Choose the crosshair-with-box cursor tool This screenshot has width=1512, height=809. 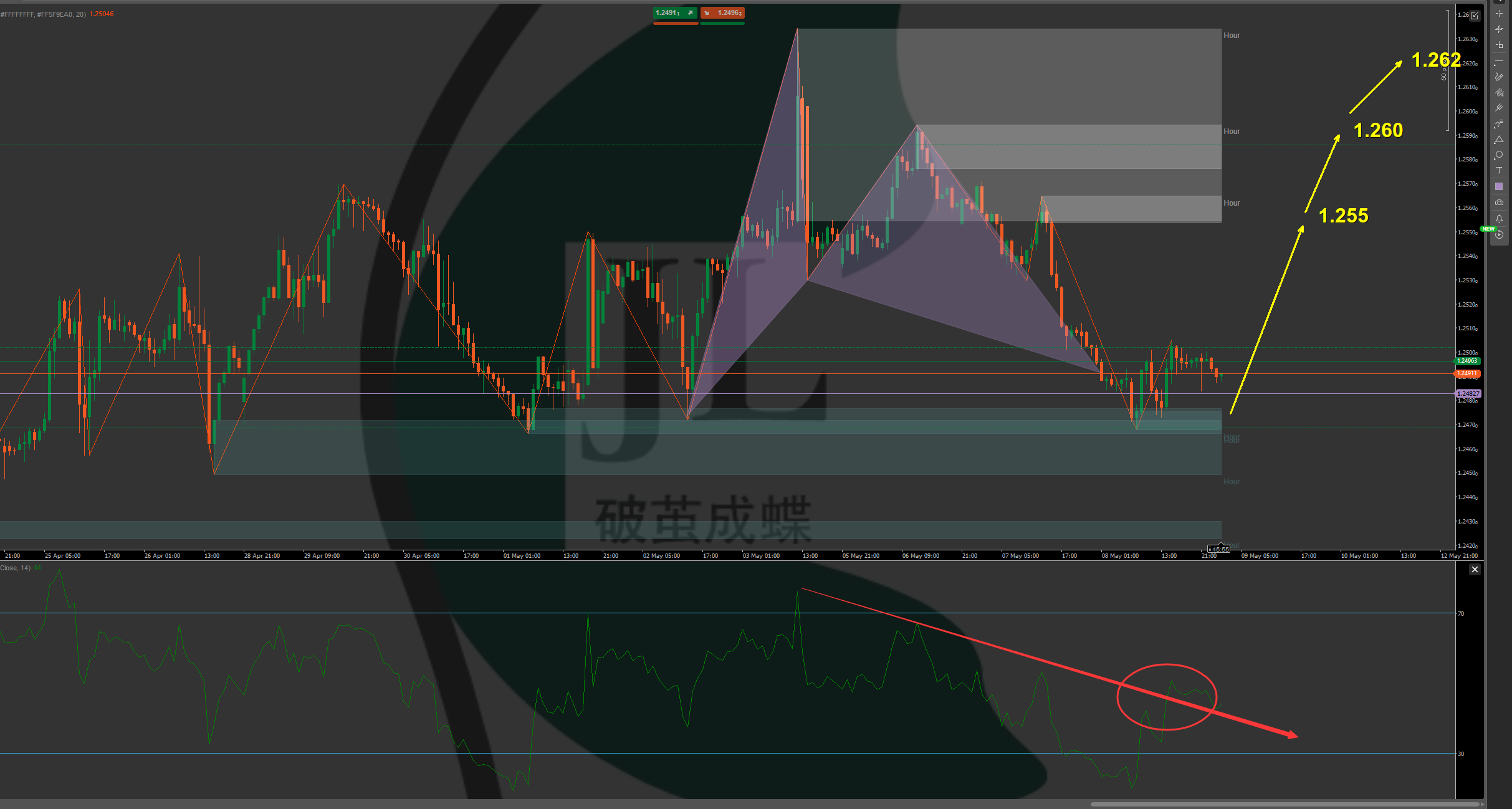[1499, 45]
